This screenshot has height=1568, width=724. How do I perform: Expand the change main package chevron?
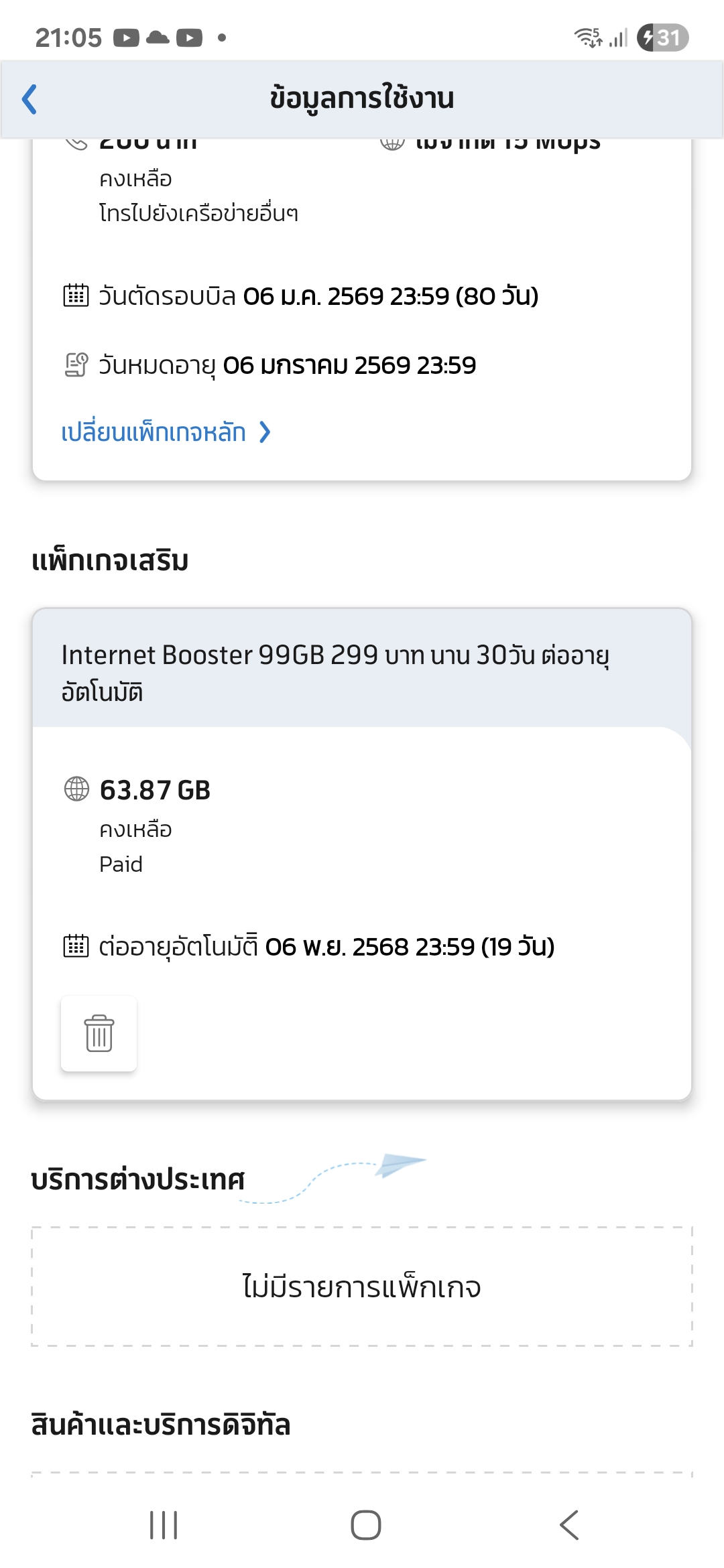[x=265, y=432]
